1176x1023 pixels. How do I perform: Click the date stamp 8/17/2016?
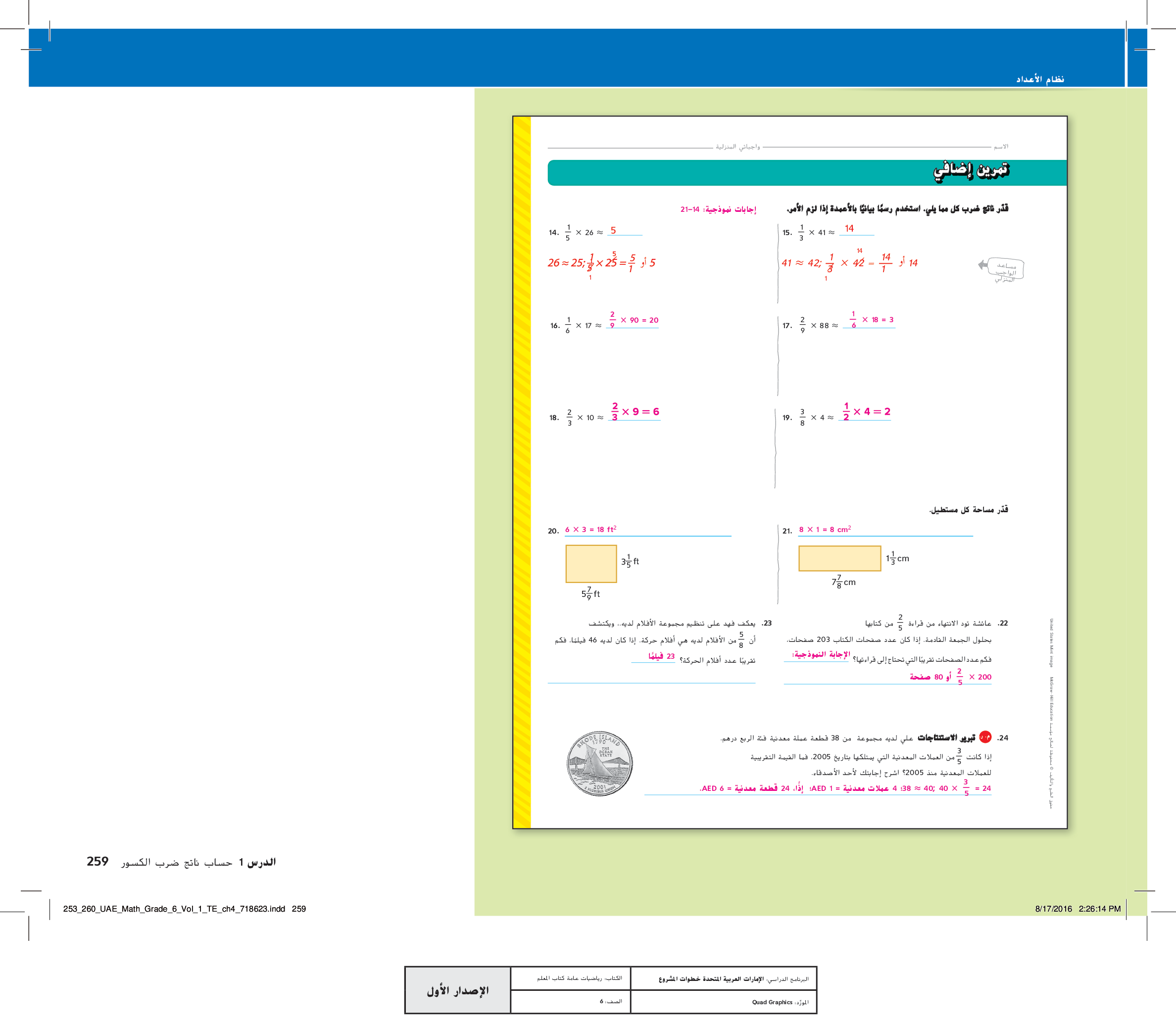coord(1053,909)
